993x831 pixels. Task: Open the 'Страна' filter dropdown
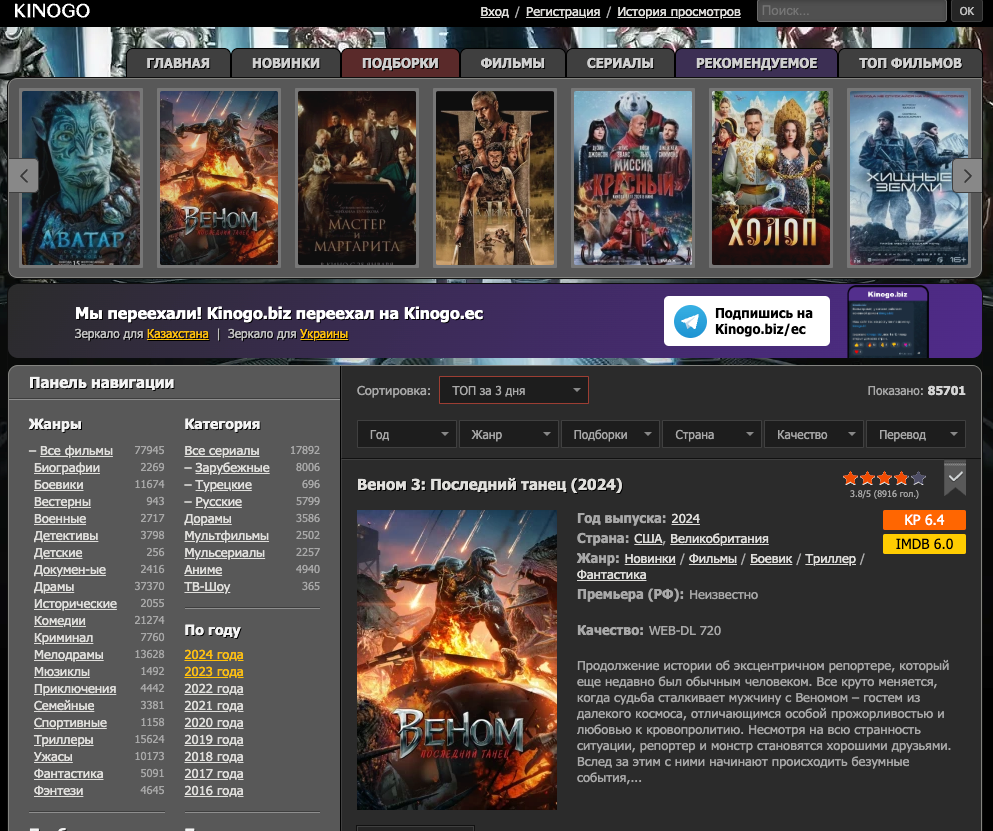pyautogui.click(x=711, y=435)
